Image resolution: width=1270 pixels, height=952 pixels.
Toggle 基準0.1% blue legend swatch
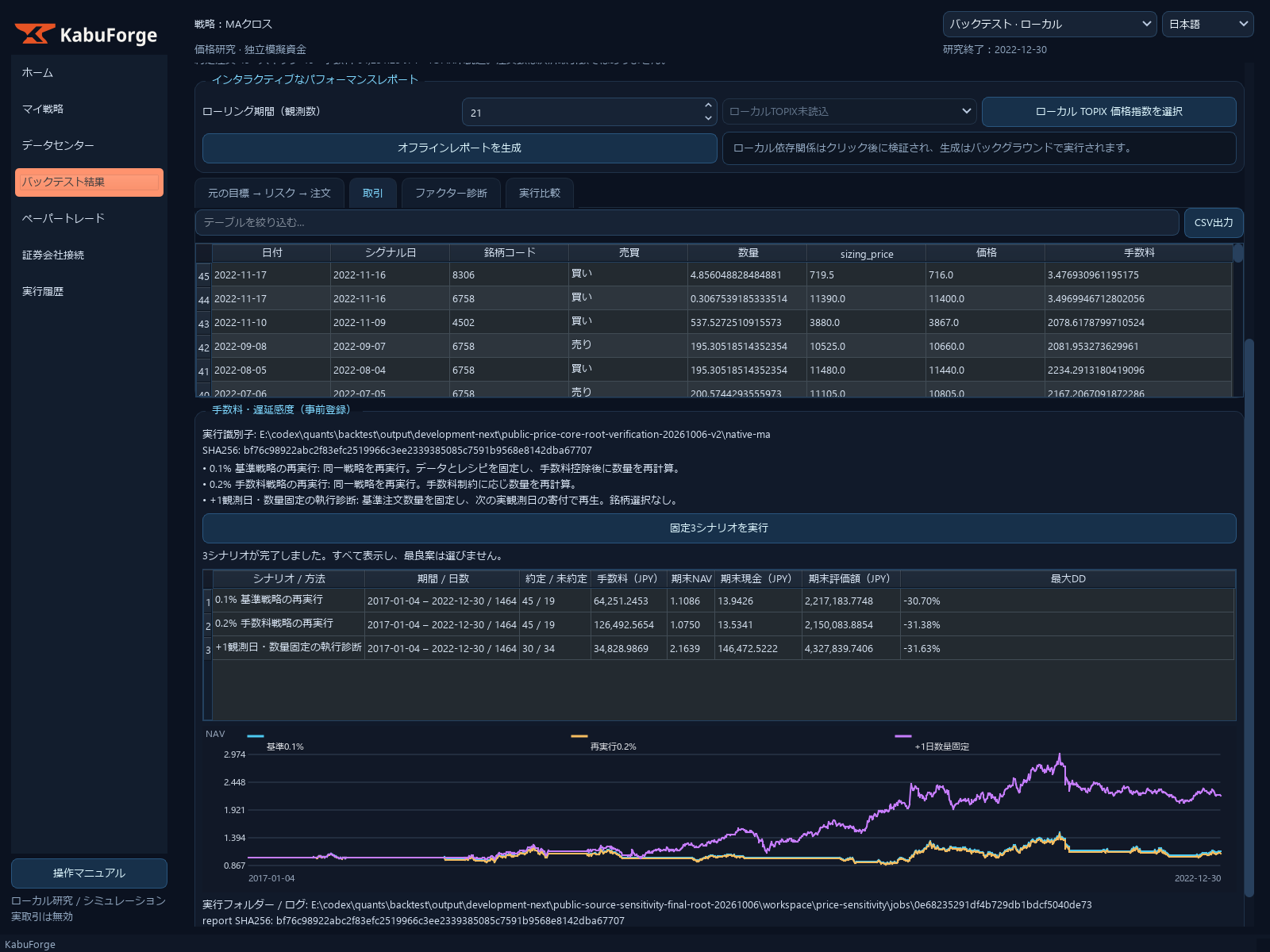[256, 736]
